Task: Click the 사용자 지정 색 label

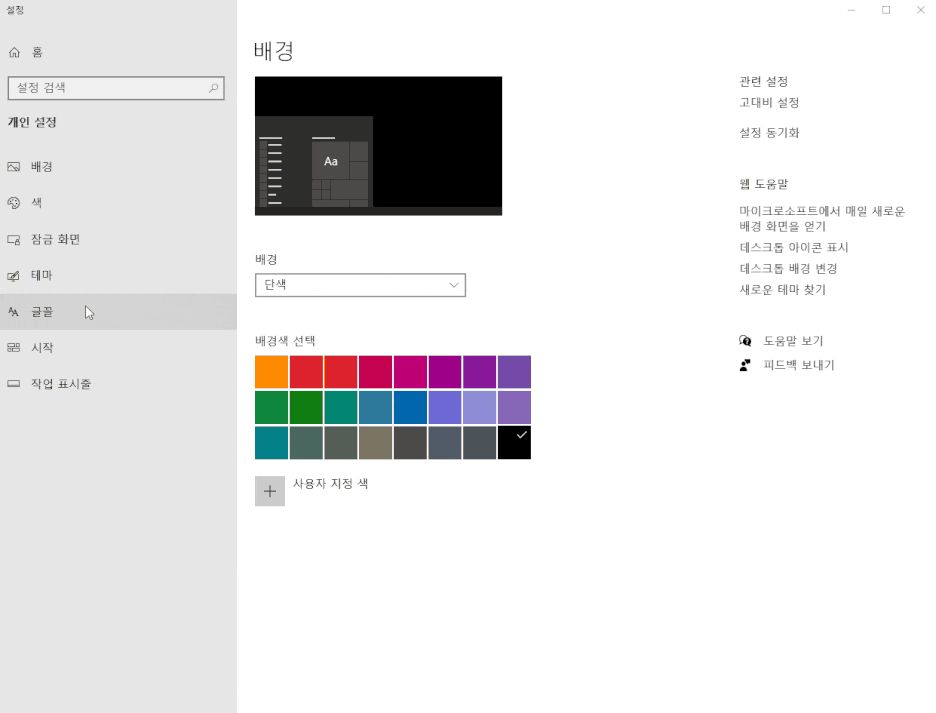Action: [x=330, y=484]
